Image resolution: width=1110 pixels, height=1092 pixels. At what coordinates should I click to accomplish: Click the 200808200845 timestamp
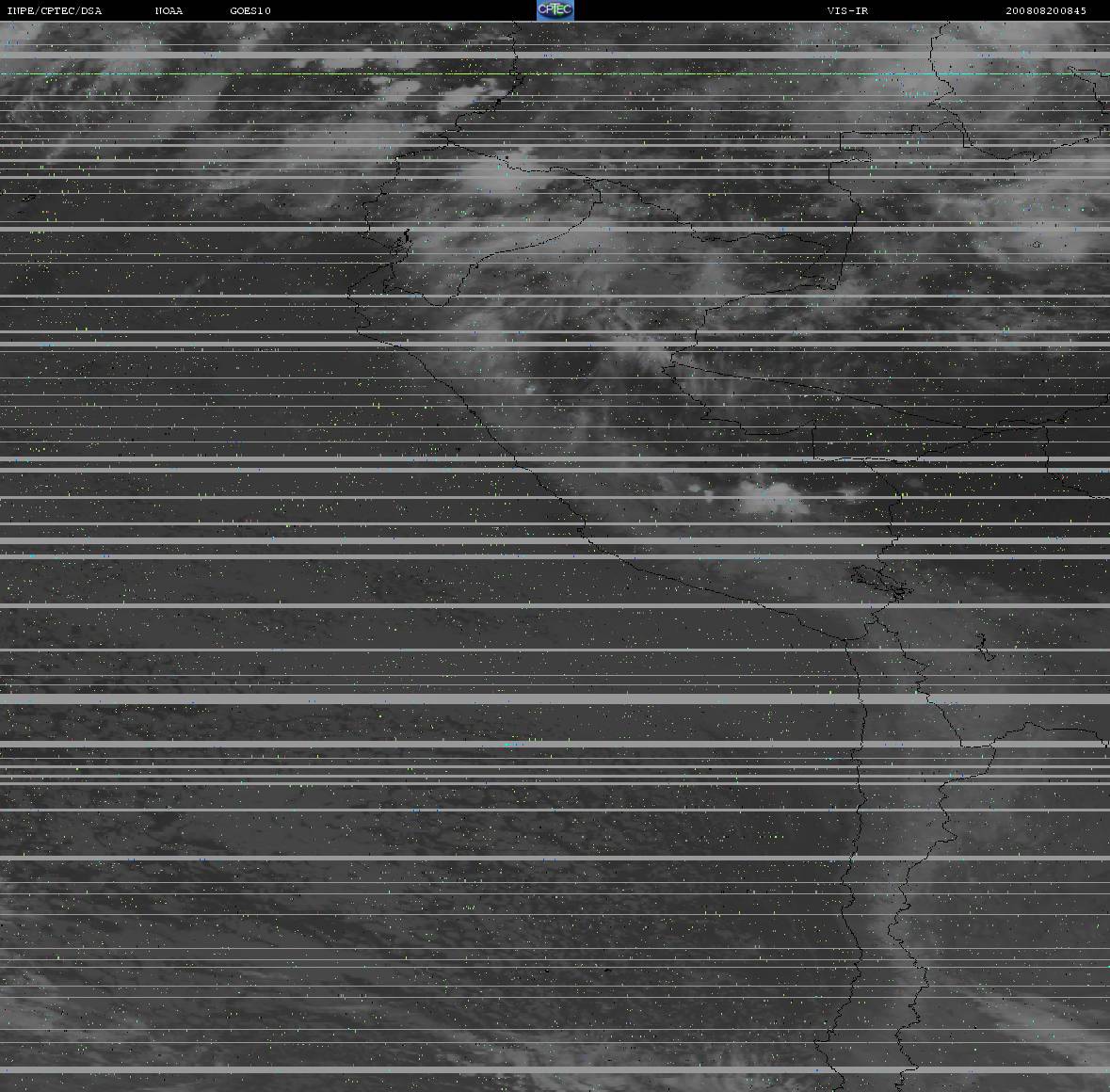tap(1046, 10)
